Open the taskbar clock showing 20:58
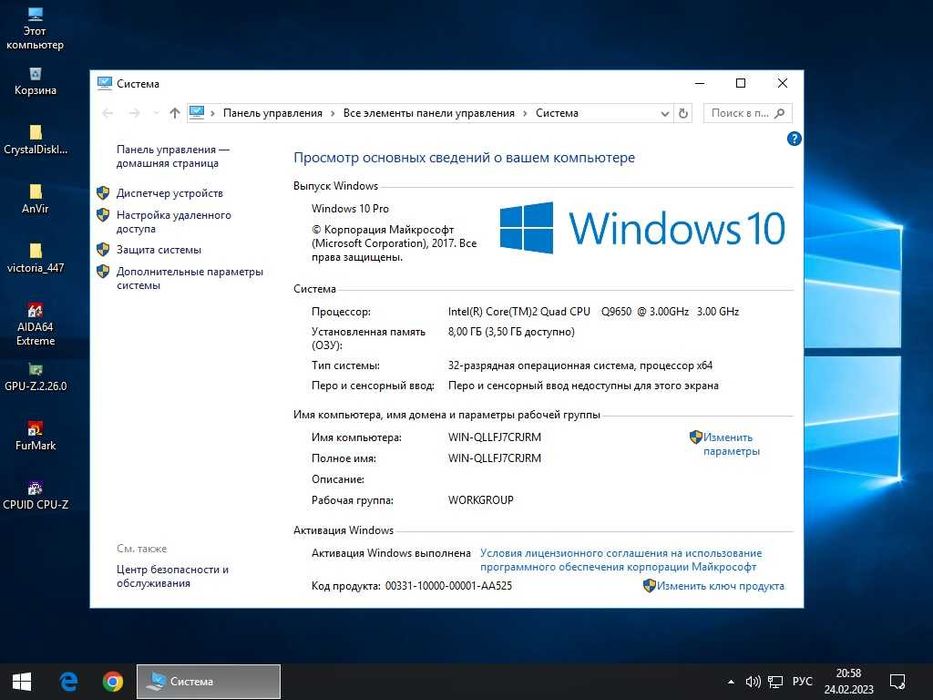This screenshot has height=700, width=933. [849, 682]
